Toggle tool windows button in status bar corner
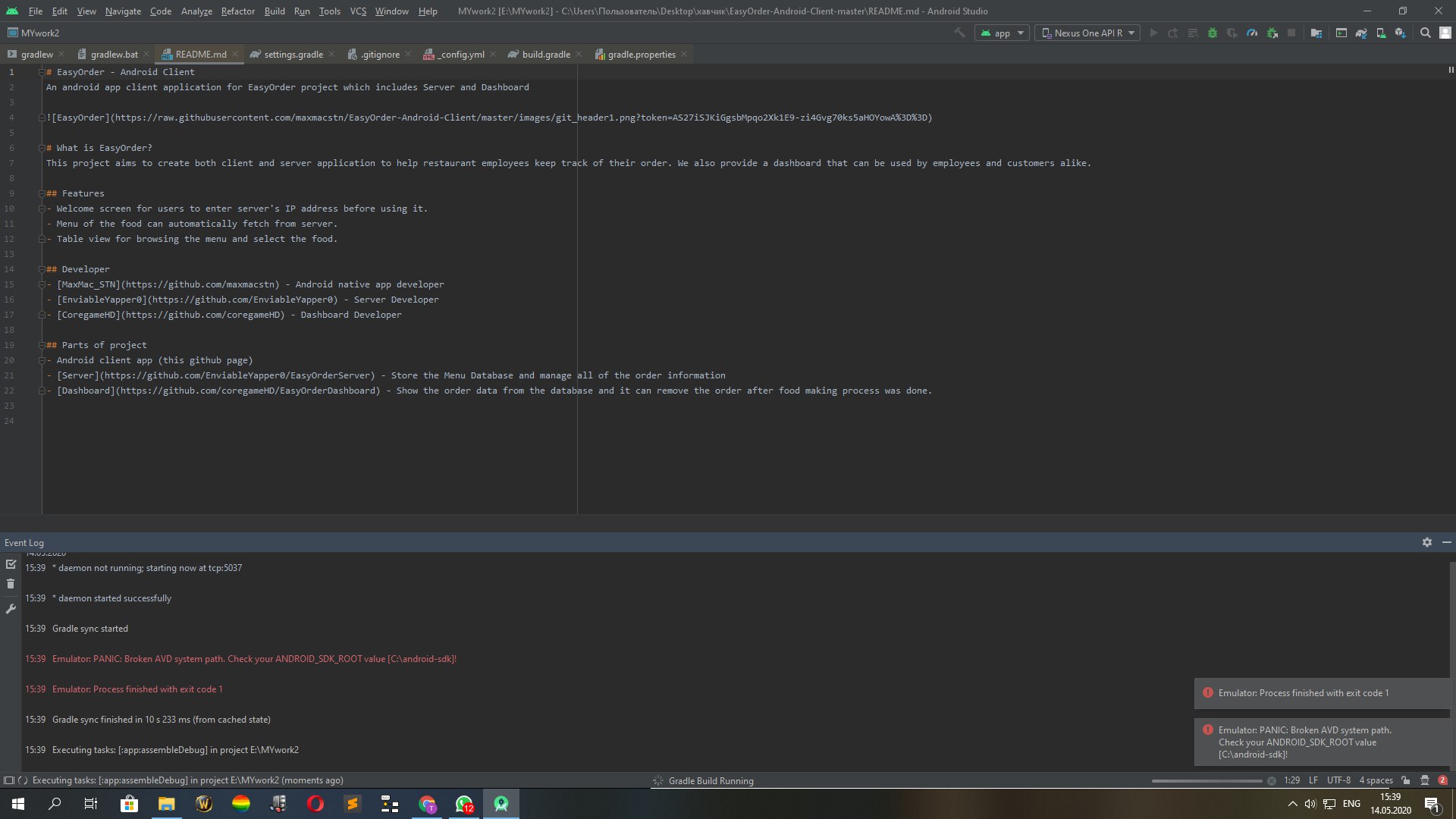Viewport: 1456px width, 819px height. pos(8,780)
